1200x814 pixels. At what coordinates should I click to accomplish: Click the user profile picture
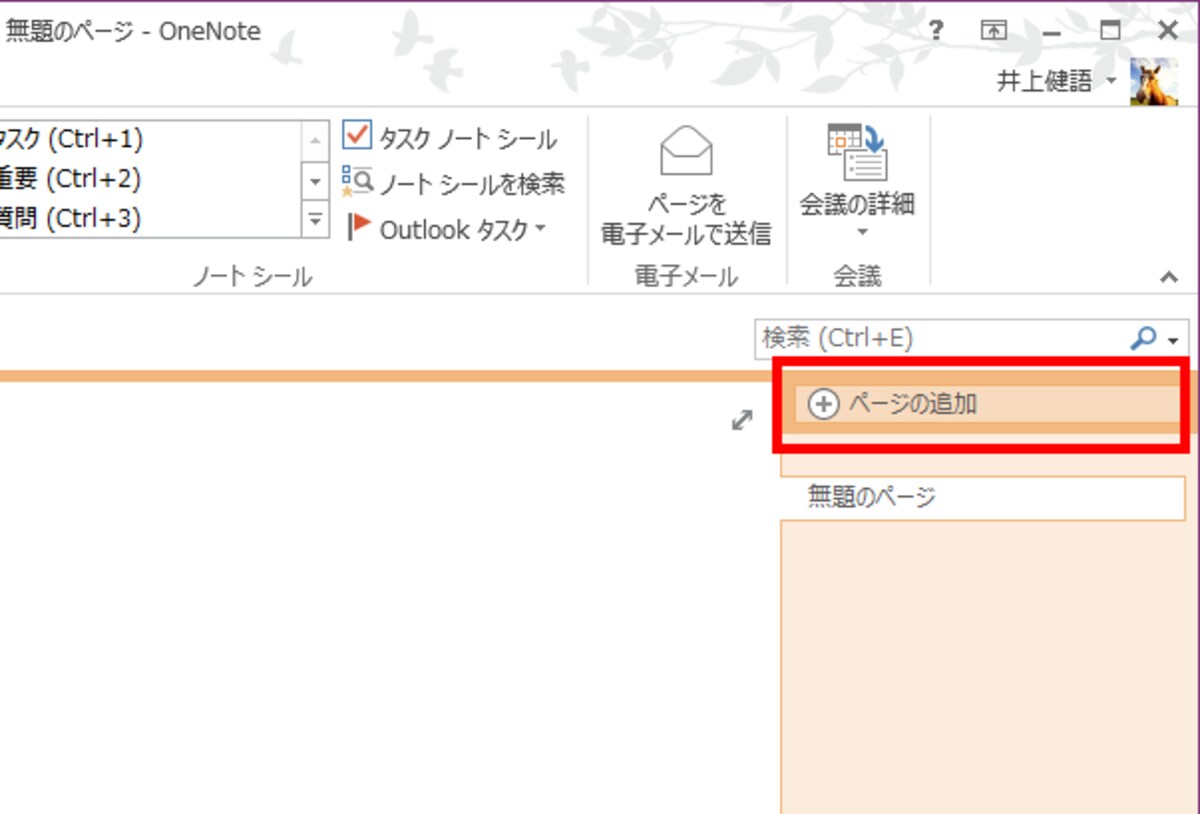(1155, 82)
